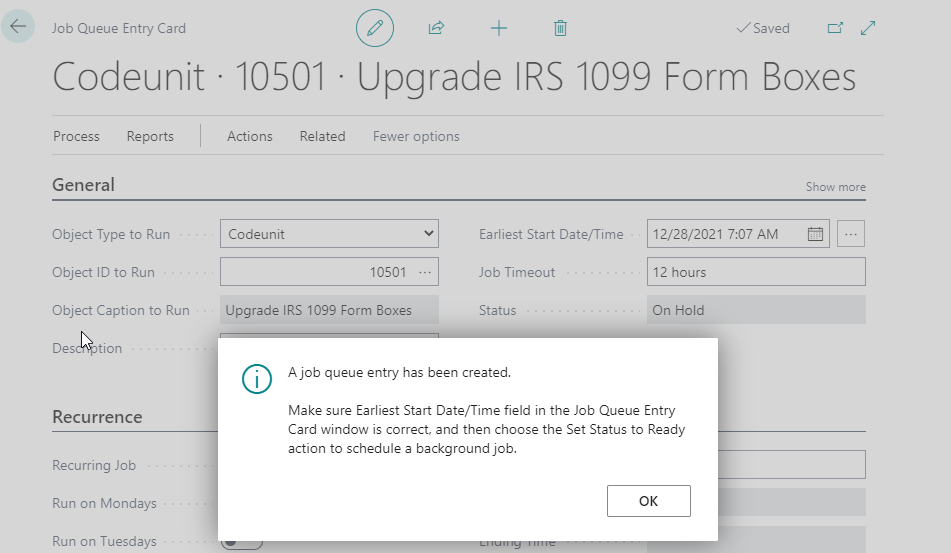Open the Reports menu
This screenshot has height=553, width=951.
point(150,136)
